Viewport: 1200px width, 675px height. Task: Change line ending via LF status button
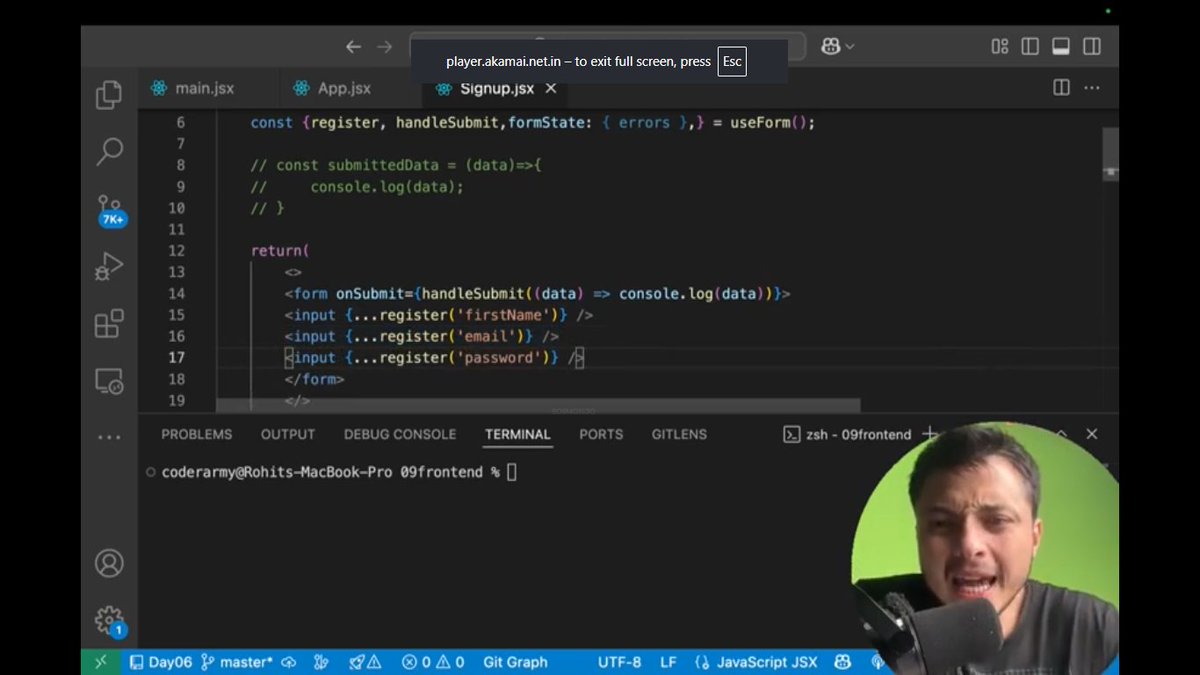point(668,661)
